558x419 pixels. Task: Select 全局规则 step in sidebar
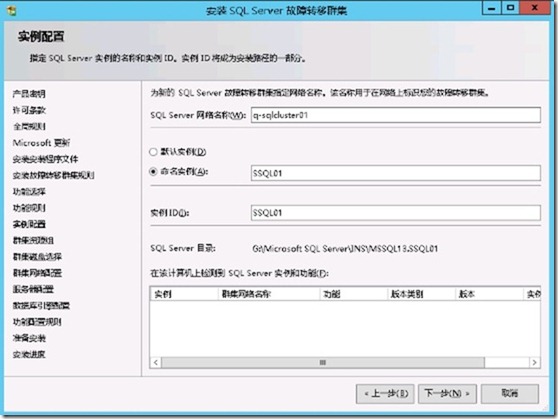[29, 127]
